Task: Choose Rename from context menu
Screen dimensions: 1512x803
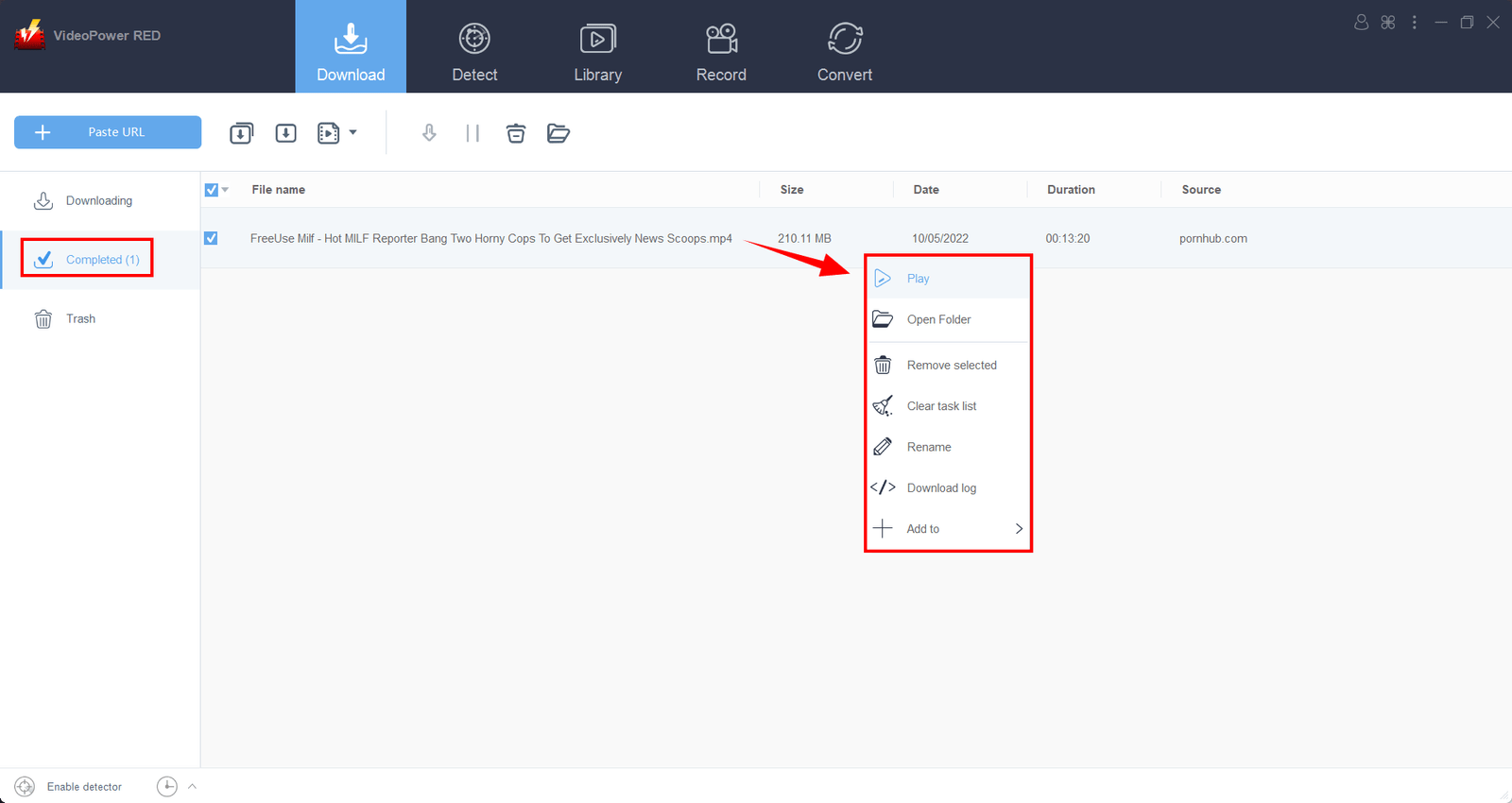Action: pos(948,447)
